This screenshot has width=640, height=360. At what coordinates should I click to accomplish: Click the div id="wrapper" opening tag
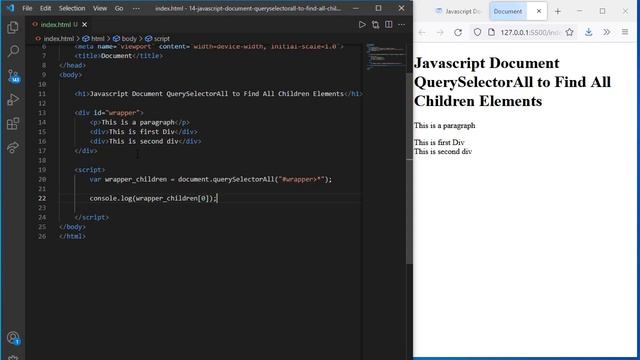point(109,113)
